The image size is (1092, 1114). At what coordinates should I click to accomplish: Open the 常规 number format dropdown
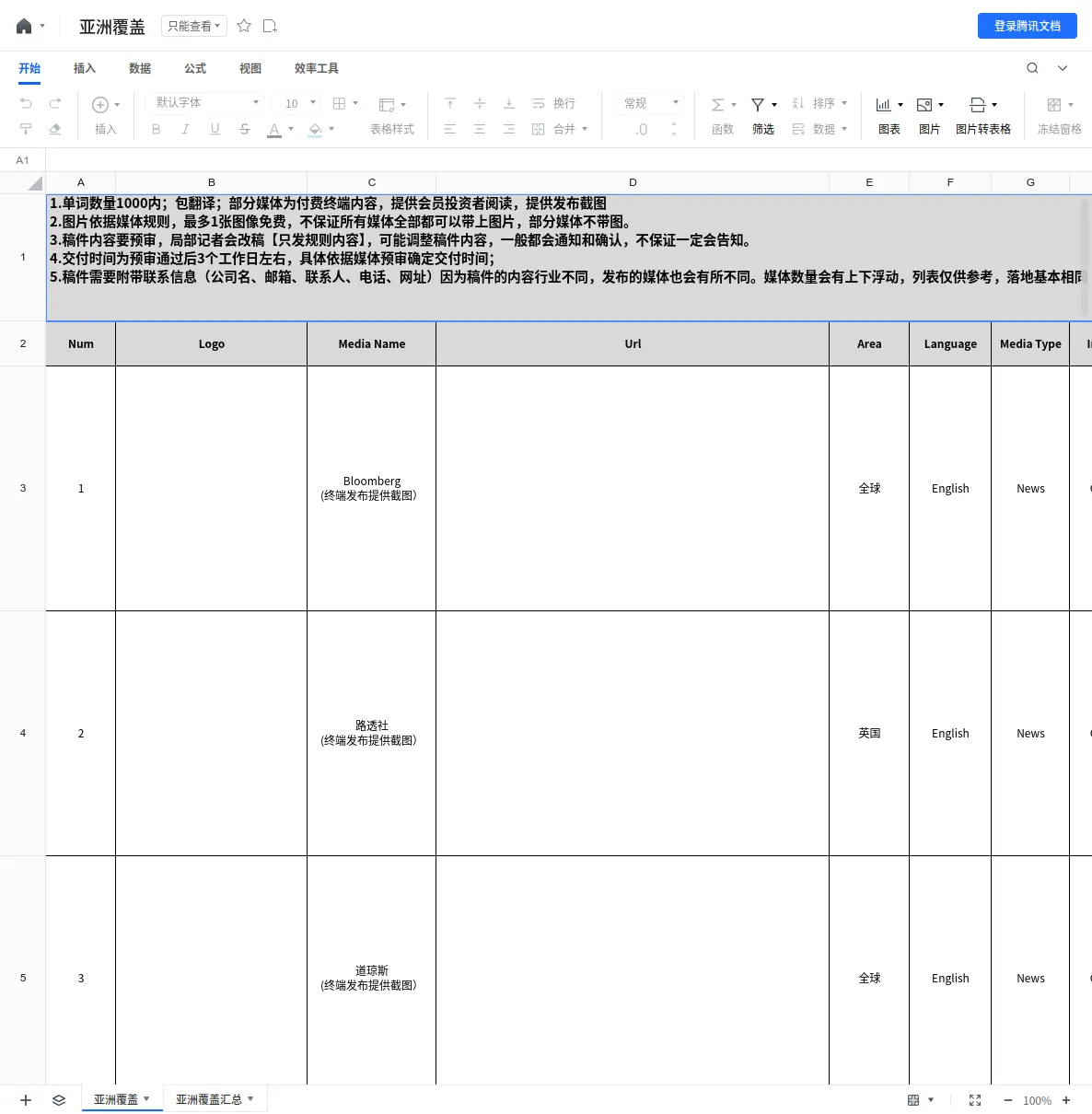tap(651, 103)
